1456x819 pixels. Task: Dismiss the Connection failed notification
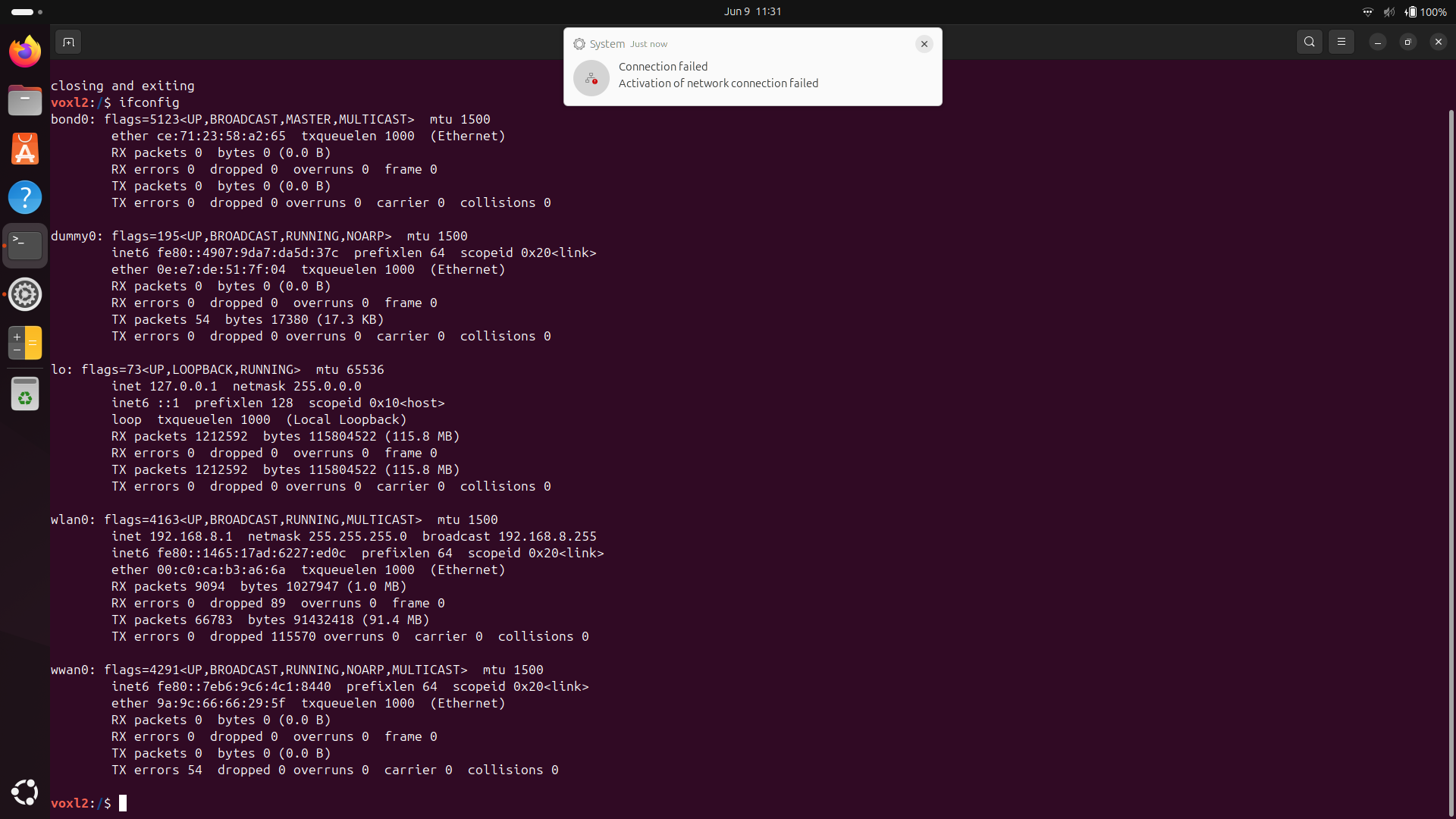(x=924, y=44)
